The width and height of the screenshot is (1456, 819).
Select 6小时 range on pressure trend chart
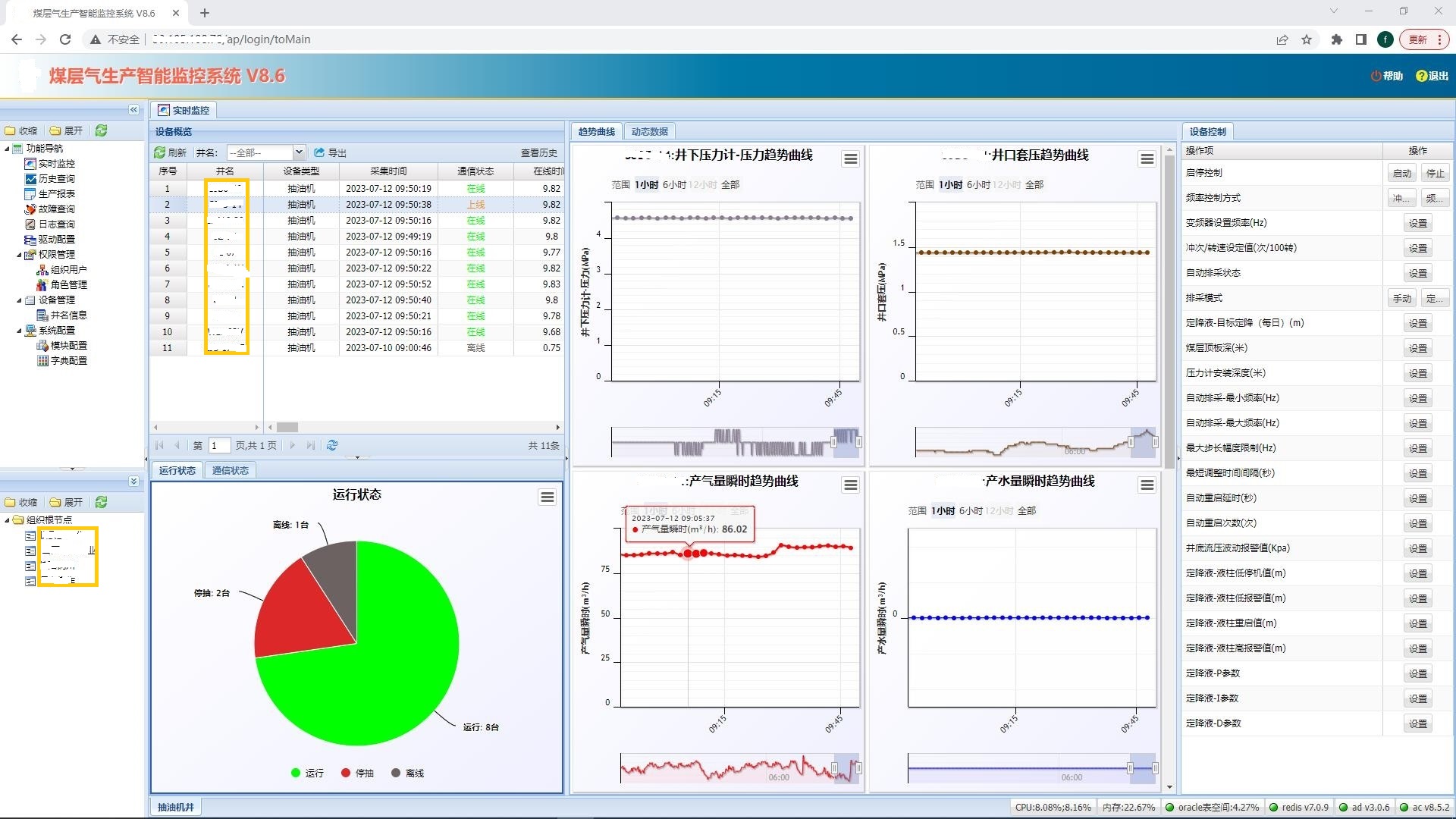[674, 184]
